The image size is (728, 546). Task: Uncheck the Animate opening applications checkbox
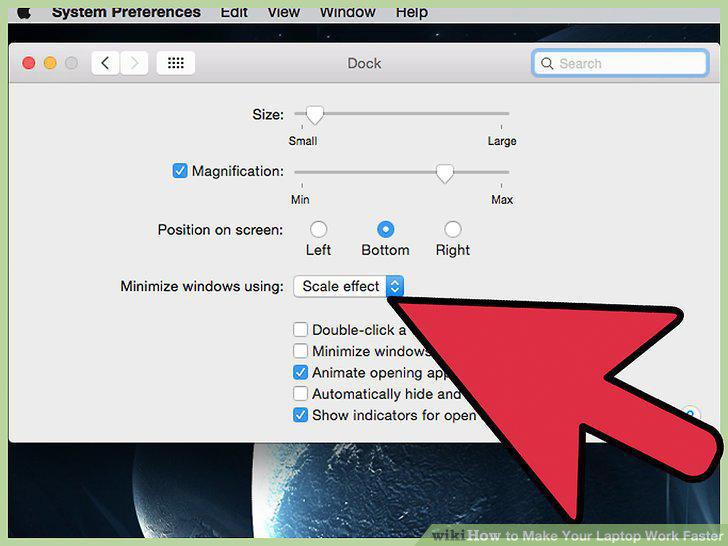click(x=300, y=372)
